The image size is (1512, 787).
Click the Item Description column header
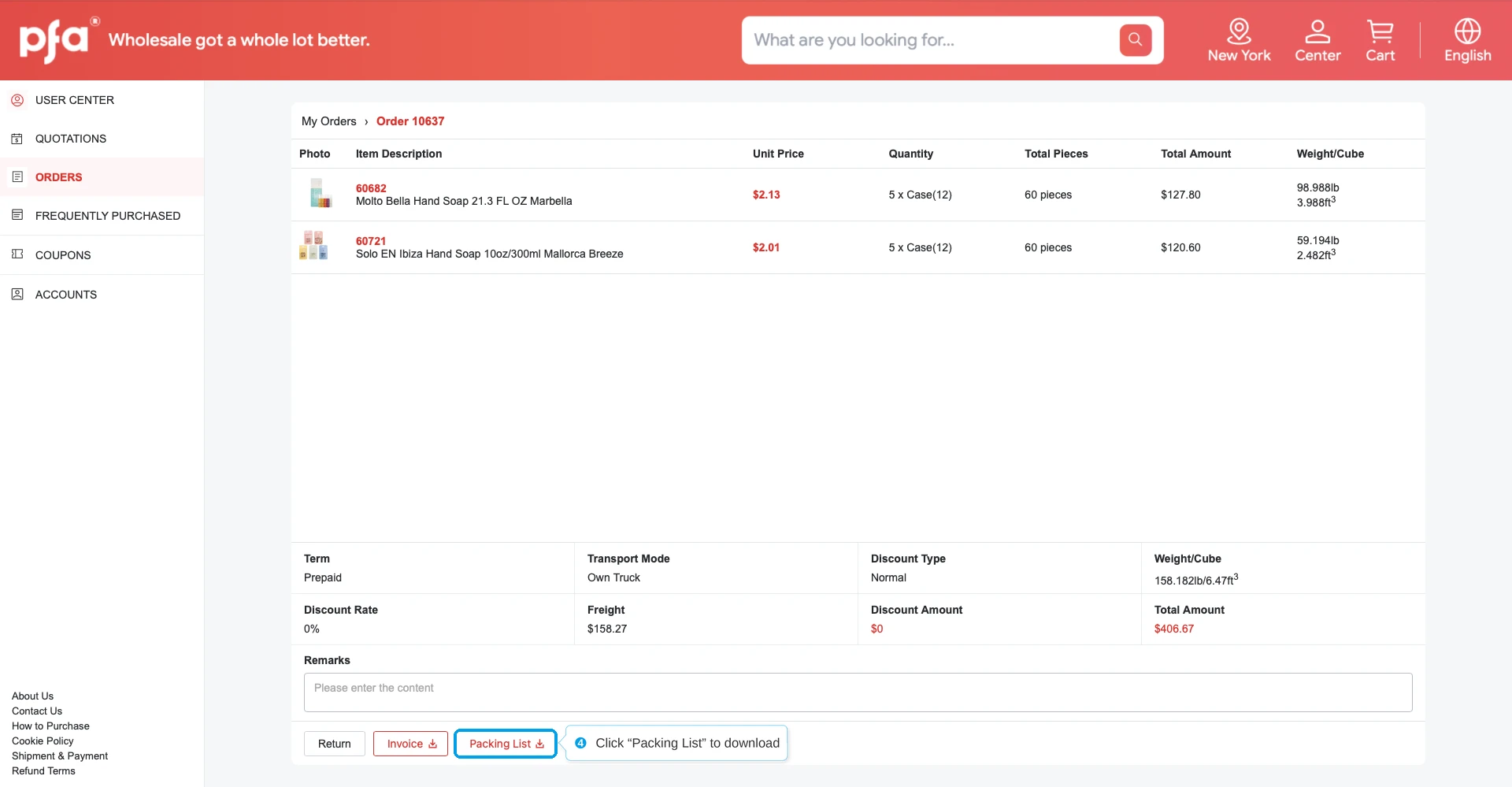click(x=398, y=154)
